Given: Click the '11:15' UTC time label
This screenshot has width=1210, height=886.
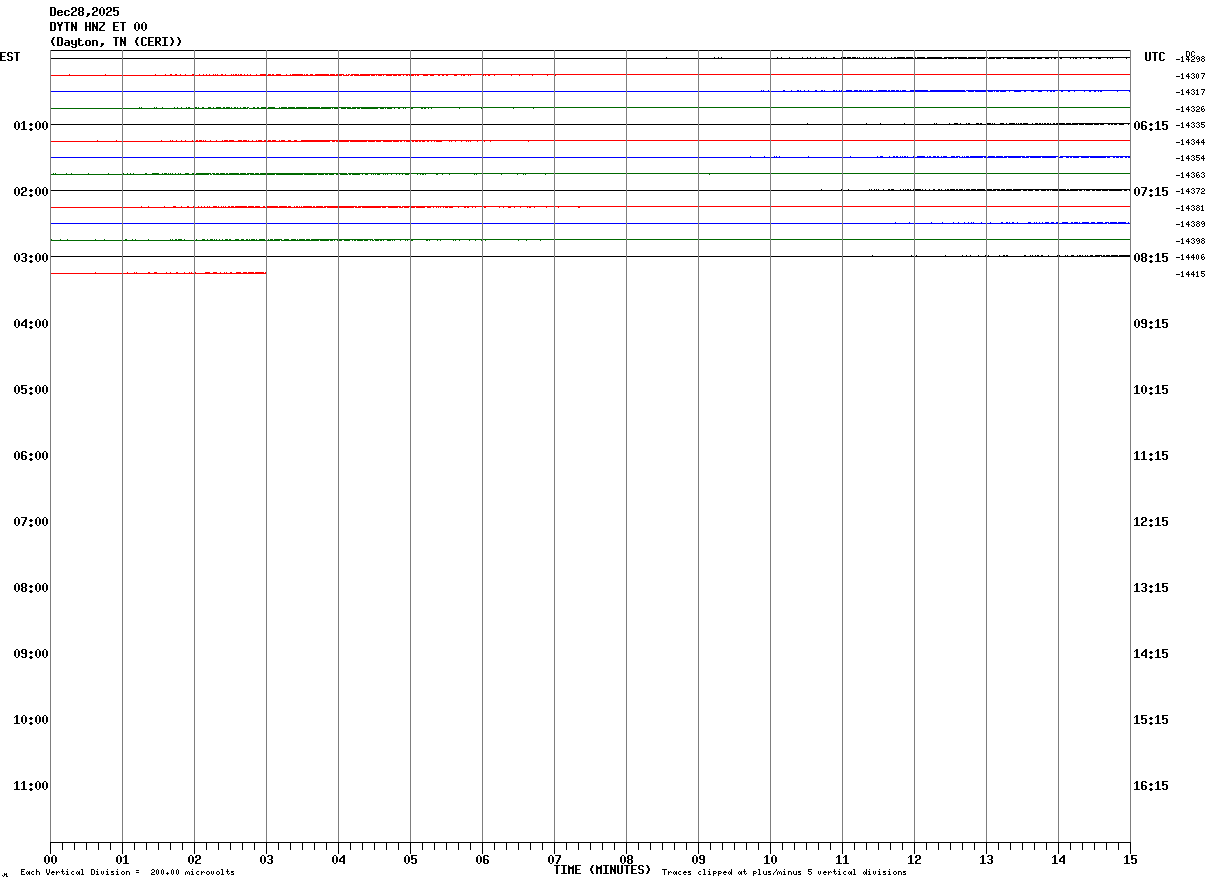Looking at the screenshot, I should tap(1150, 455).
